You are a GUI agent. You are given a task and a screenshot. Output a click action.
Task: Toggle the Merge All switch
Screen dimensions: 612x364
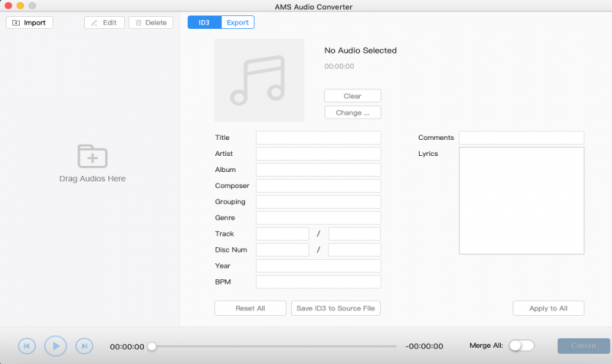click(x=521, y=346)
